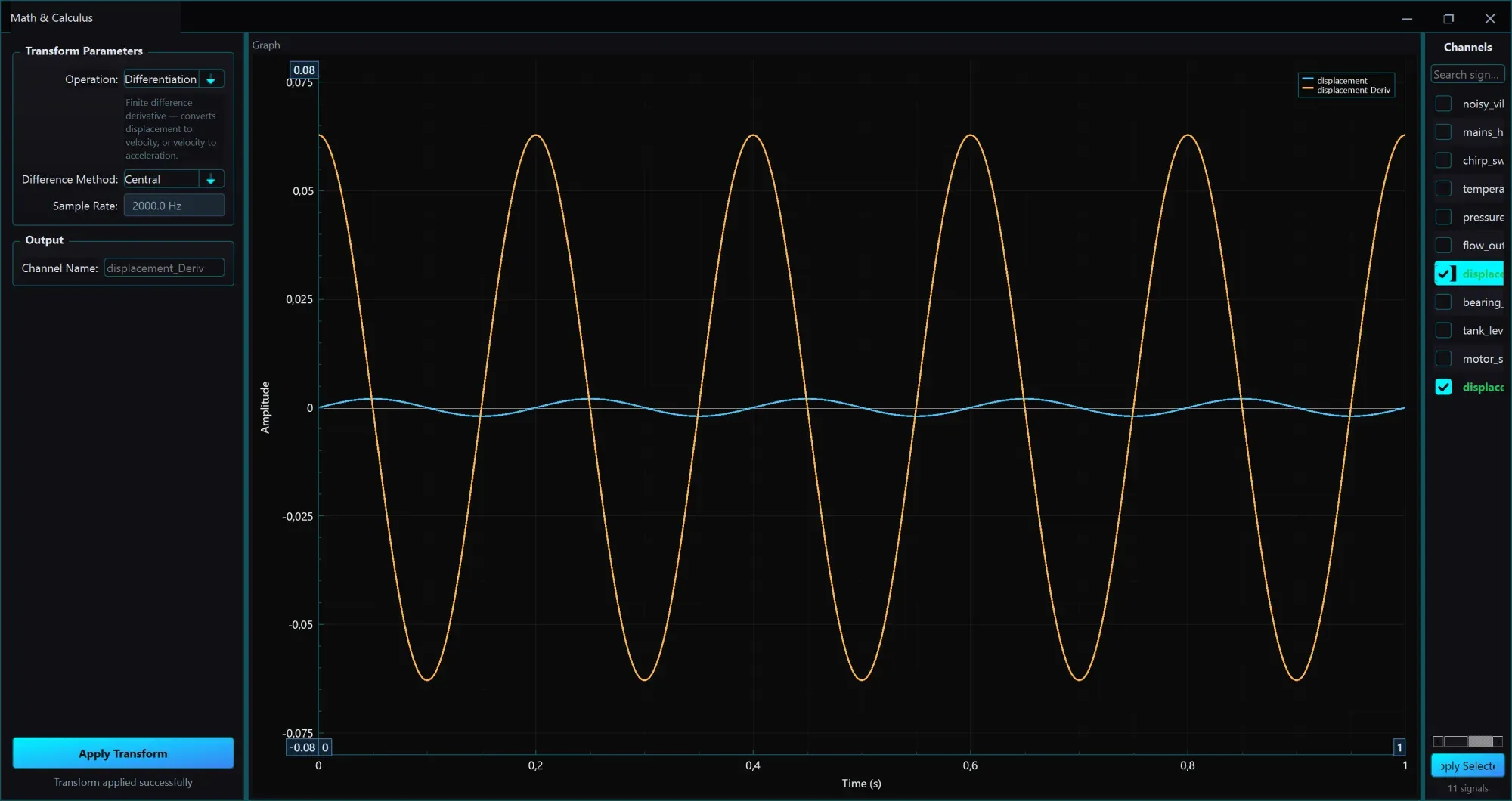Click the X-axis start limit box 0
This screenshot has width=1512, height=801.
[325, 747]
